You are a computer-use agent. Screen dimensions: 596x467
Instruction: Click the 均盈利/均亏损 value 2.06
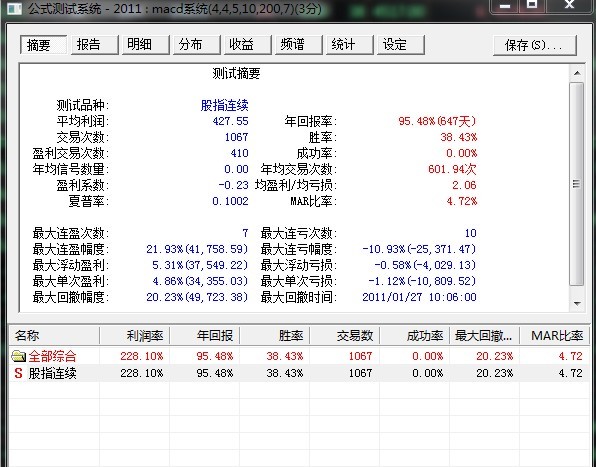(x=464, y=185)
